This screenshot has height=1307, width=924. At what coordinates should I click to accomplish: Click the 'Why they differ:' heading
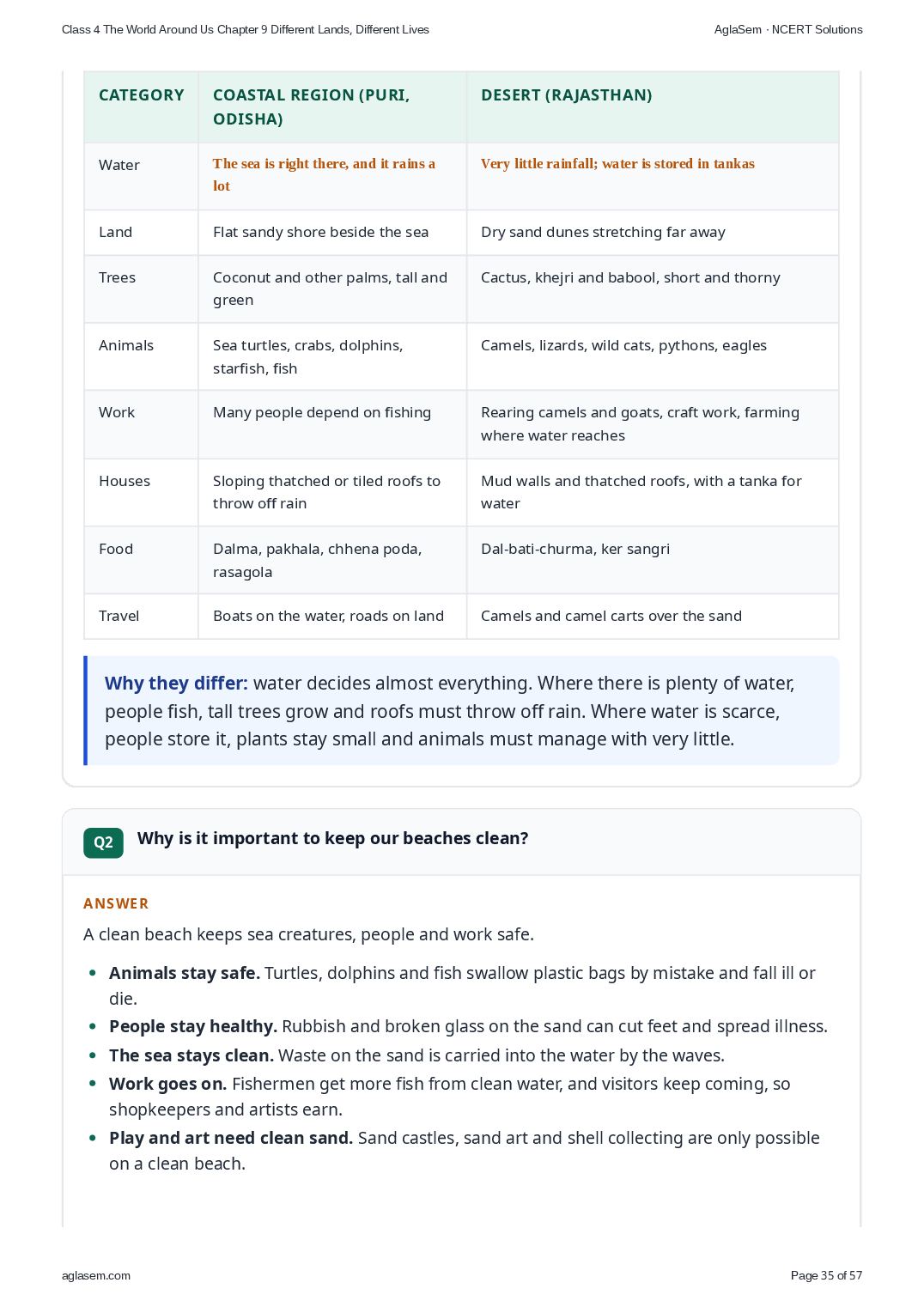176,684
